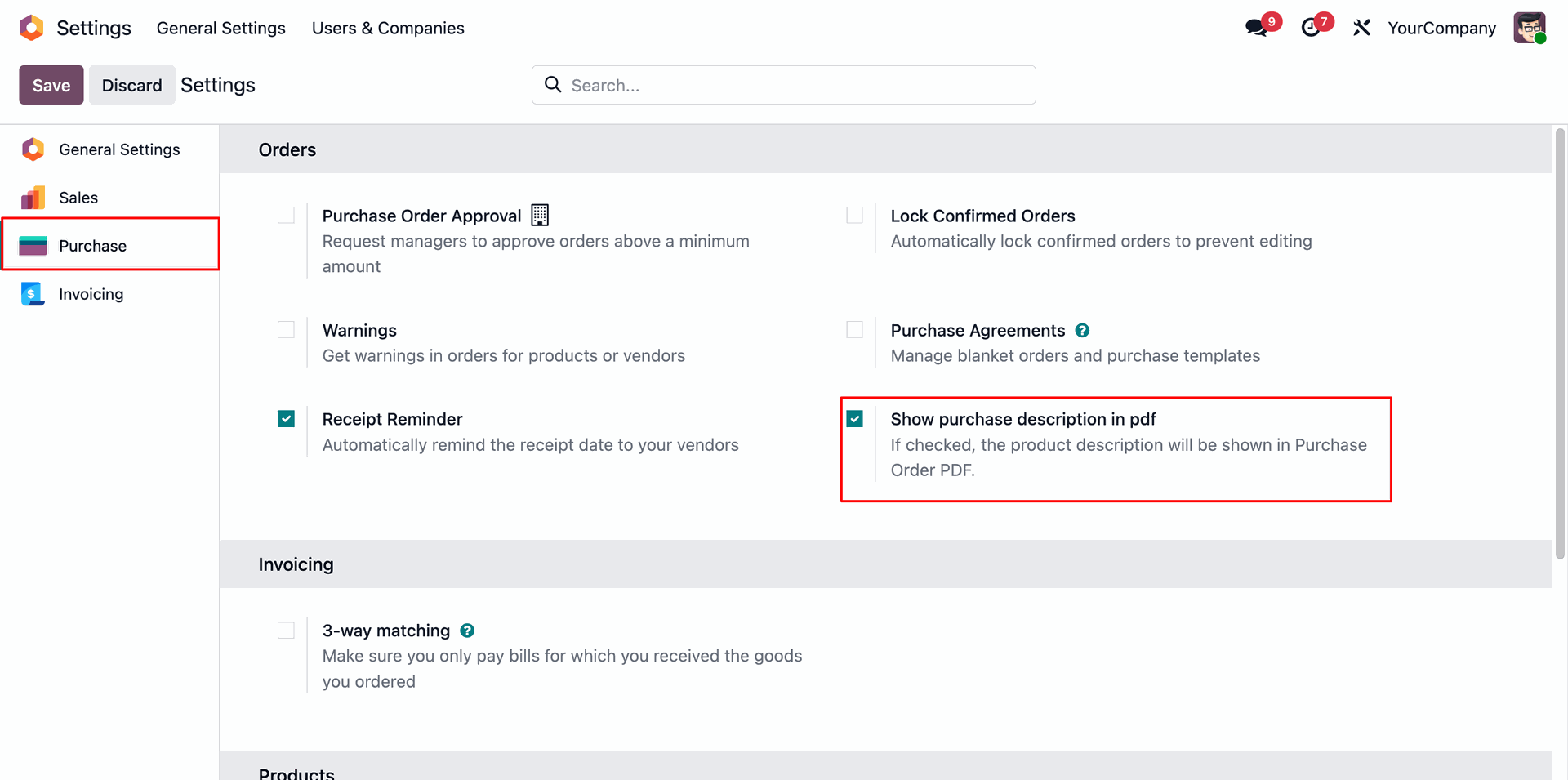Click the Save button
This screenshot has width=1568, height=780.
[51, 85]
